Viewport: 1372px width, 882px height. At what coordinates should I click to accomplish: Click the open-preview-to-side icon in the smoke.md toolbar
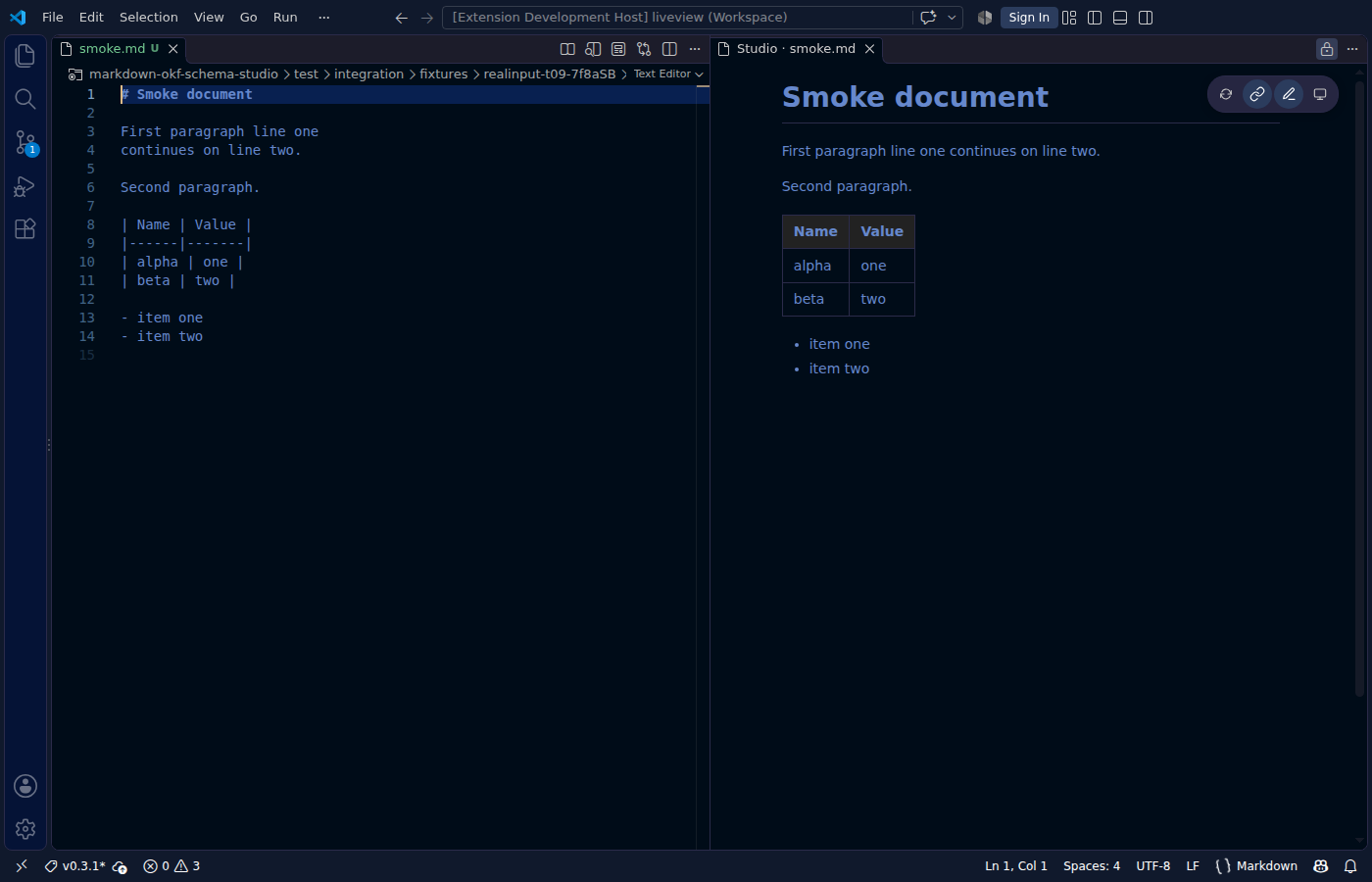pyautogui.click(x=593, y=49)
